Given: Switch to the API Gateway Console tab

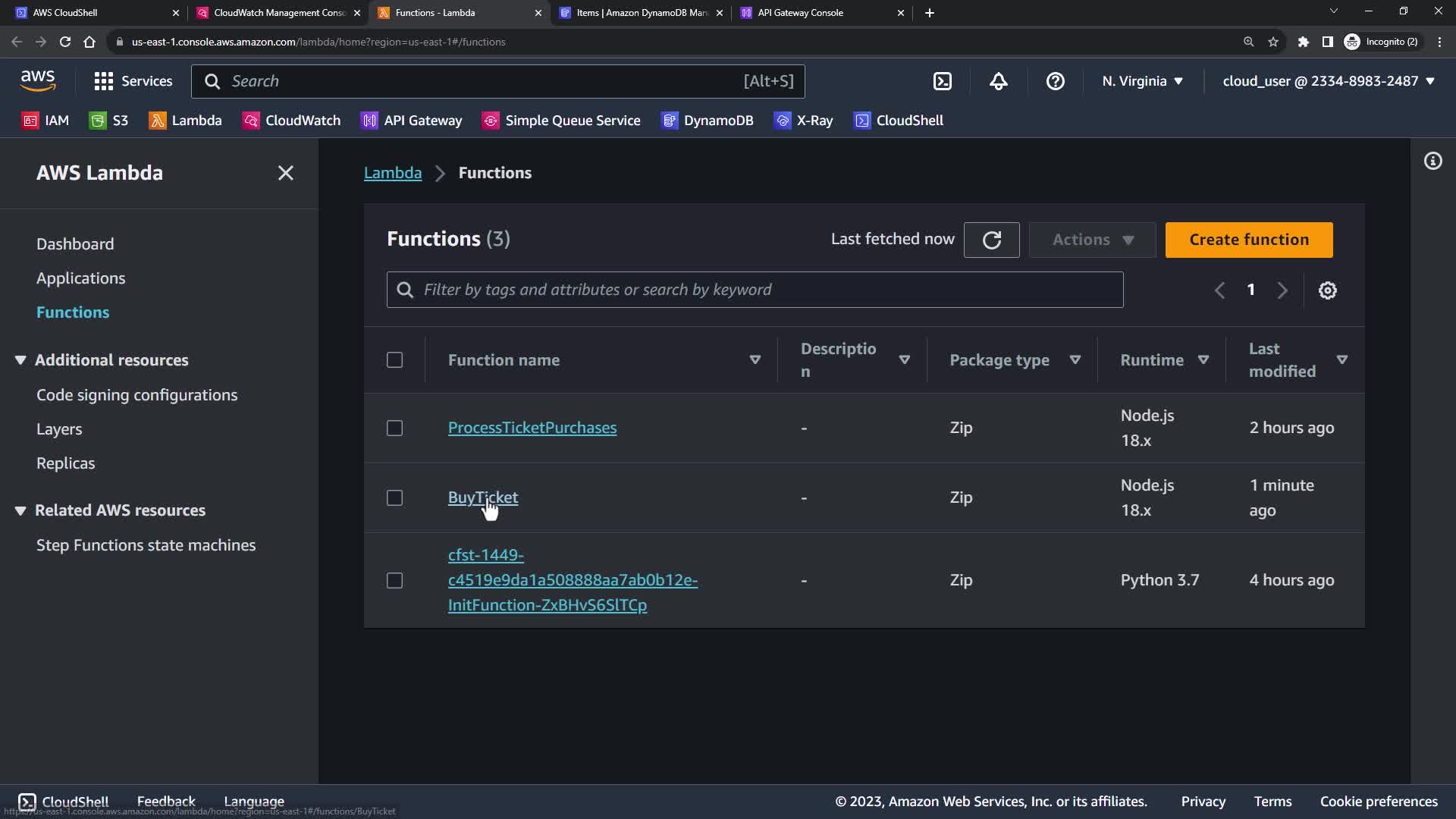Looking at the screenshot, I should pos(801,13).
